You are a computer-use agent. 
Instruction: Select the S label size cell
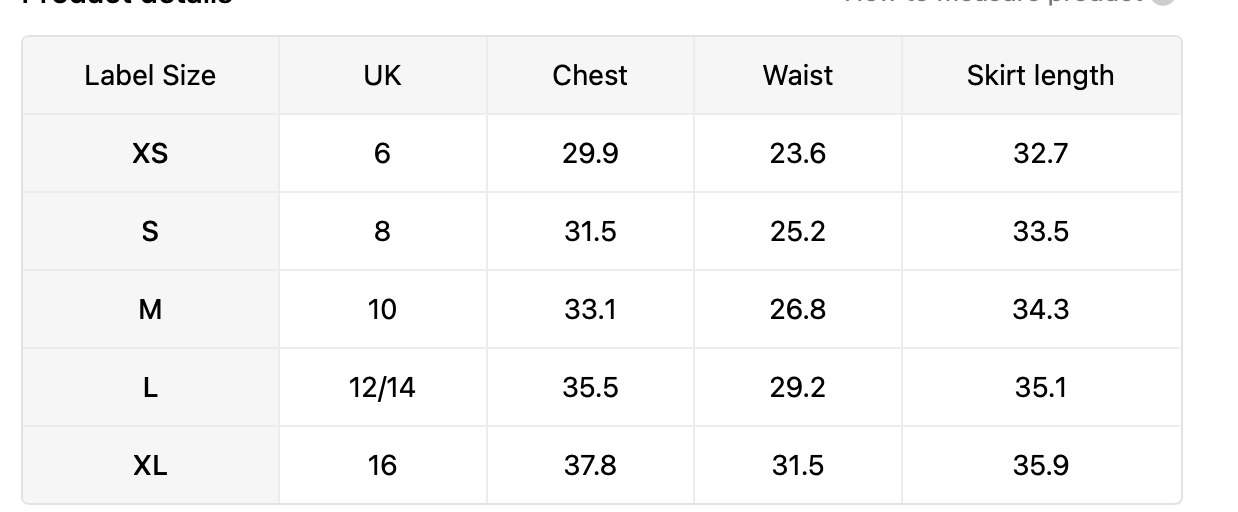(150, 231)
